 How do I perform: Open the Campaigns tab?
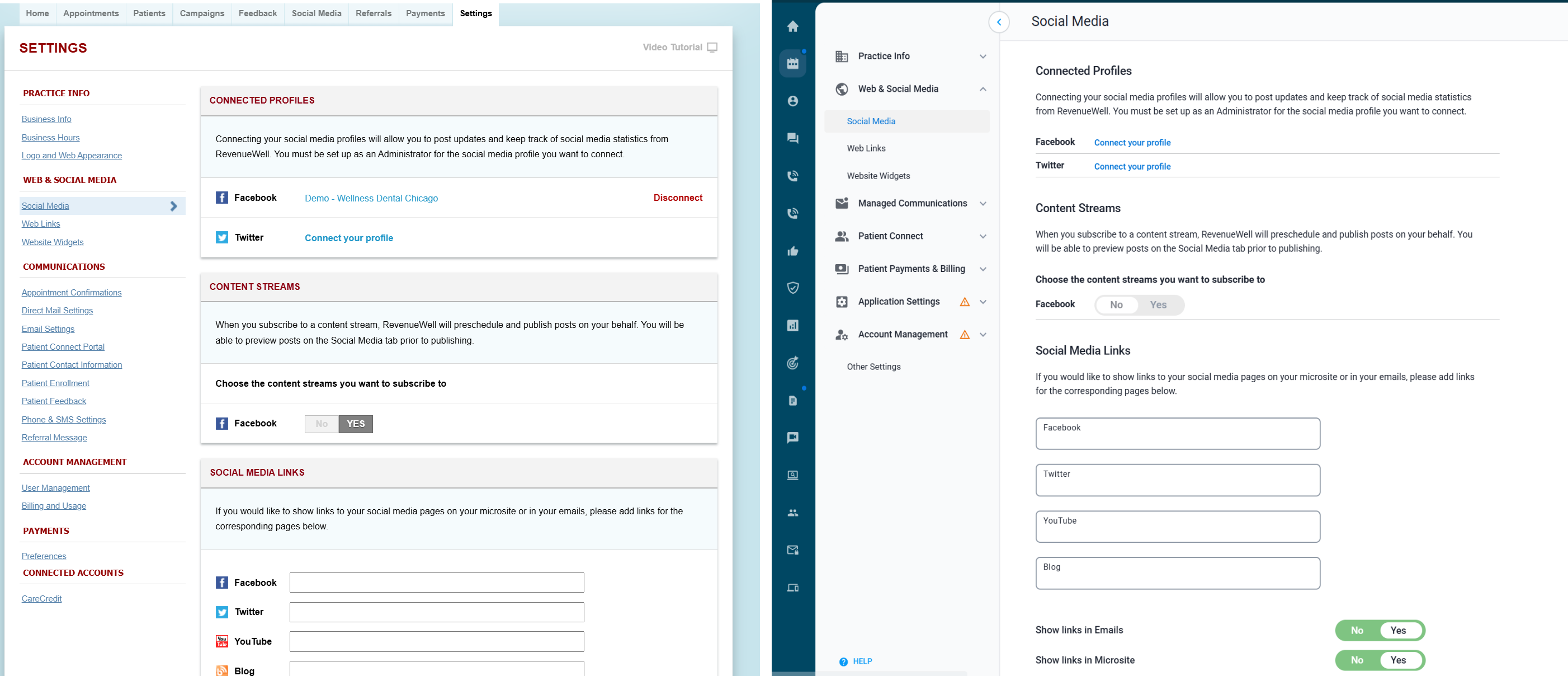click(201, 13)
